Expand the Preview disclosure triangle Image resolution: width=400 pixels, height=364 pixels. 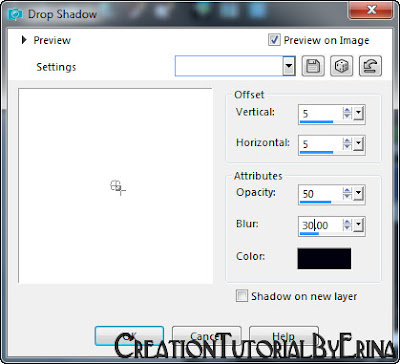click(x=24, y=40)
